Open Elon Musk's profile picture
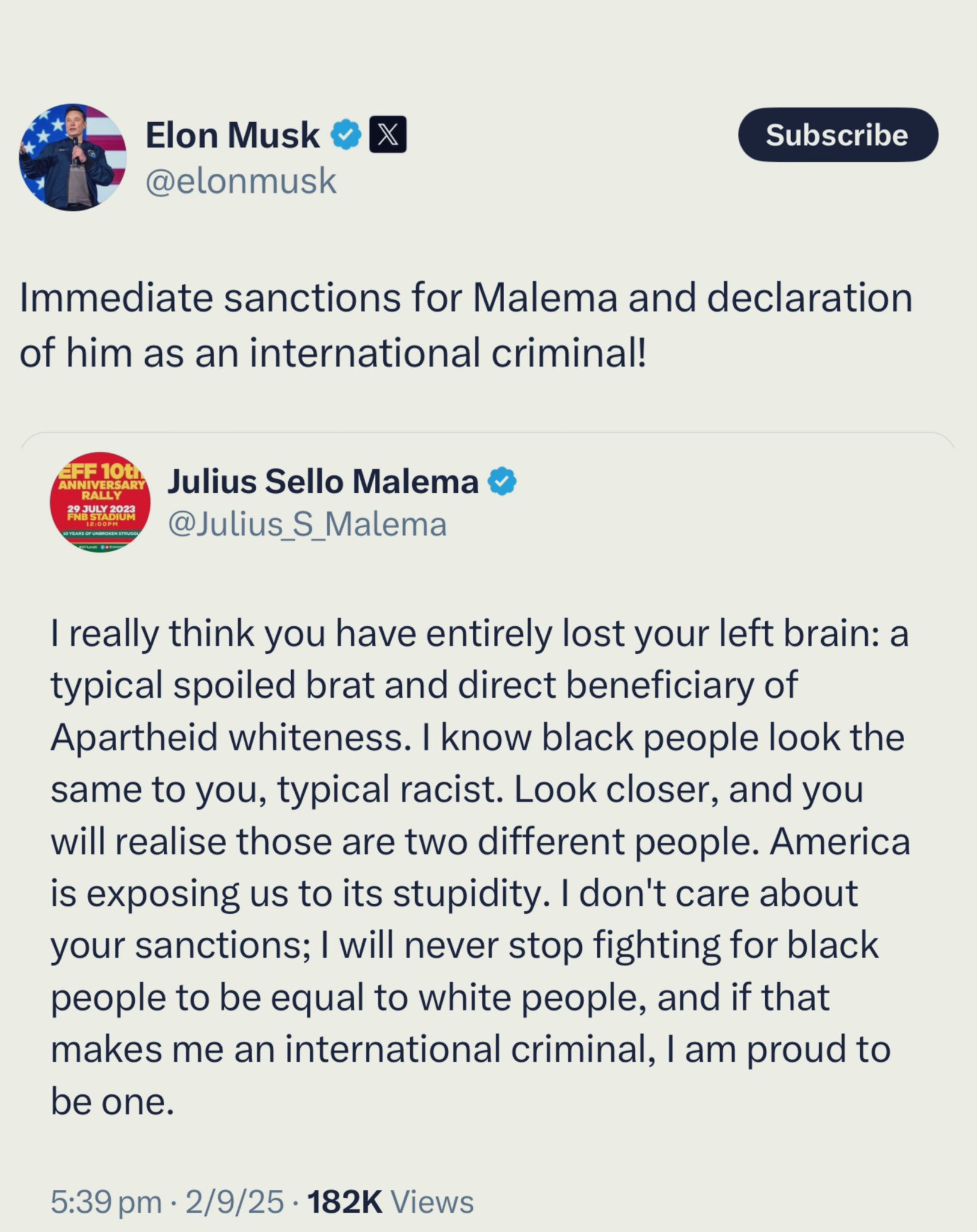Viewport: 977px width, 1232px height. click(73, 157)
